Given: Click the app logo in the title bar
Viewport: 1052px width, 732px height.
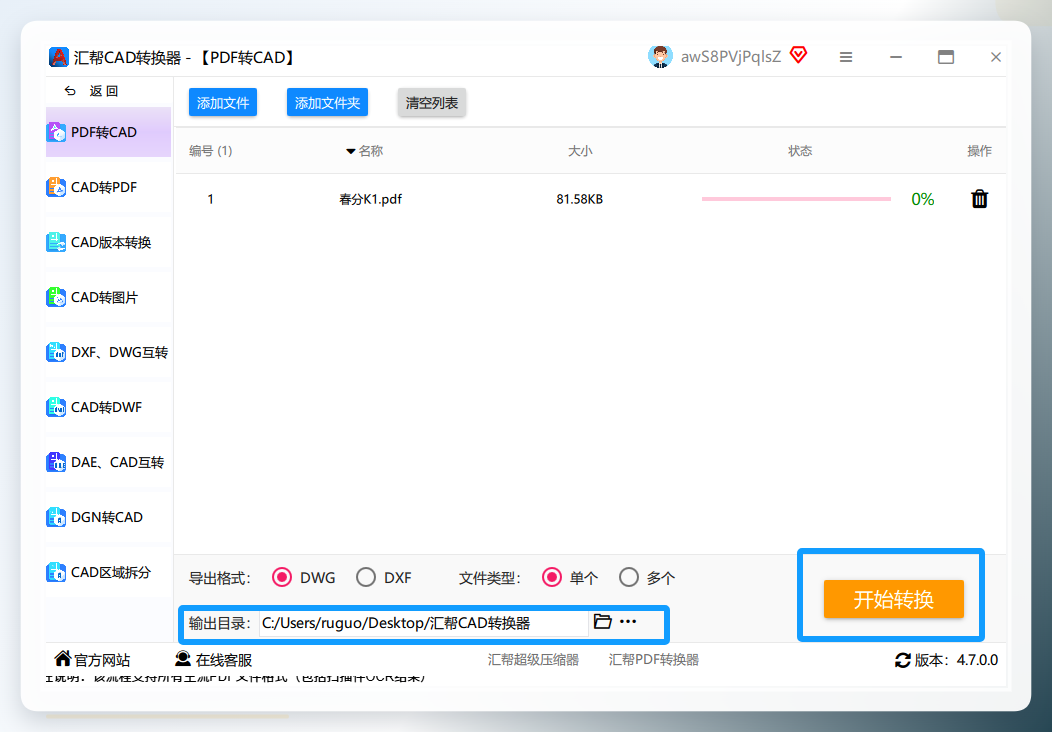Looking at the screenshot, I should click(x=59, y=57).
